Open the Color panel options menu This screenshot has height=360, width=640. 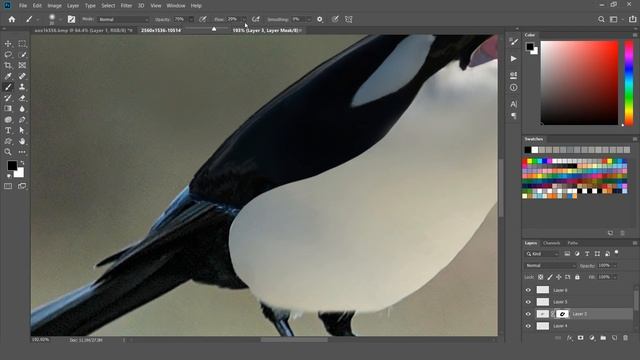(x=635, y=35)
